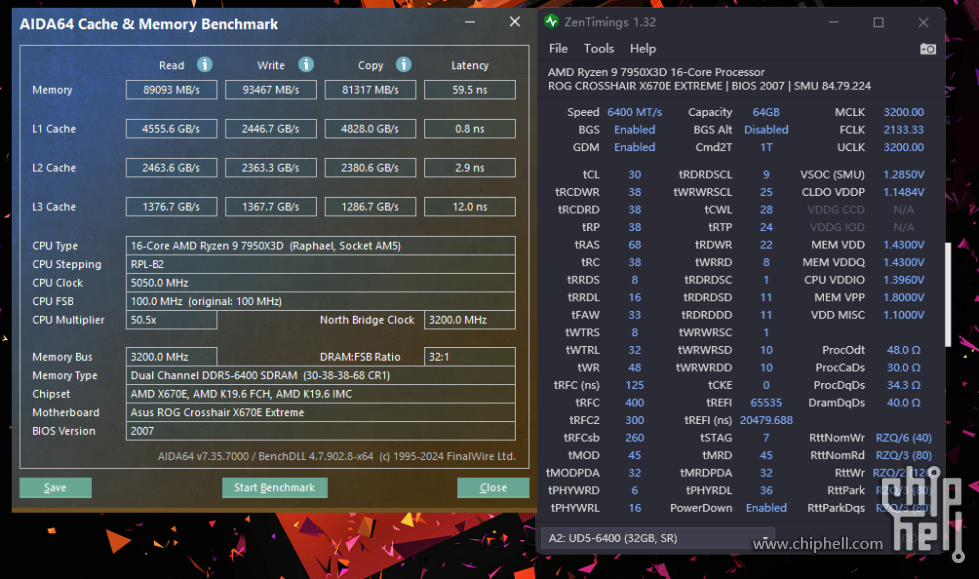The height and width of the screenshot is (579, 979).
Task: Click the North Bridge Clock 3200.0 MHz field
Action: 470,320
